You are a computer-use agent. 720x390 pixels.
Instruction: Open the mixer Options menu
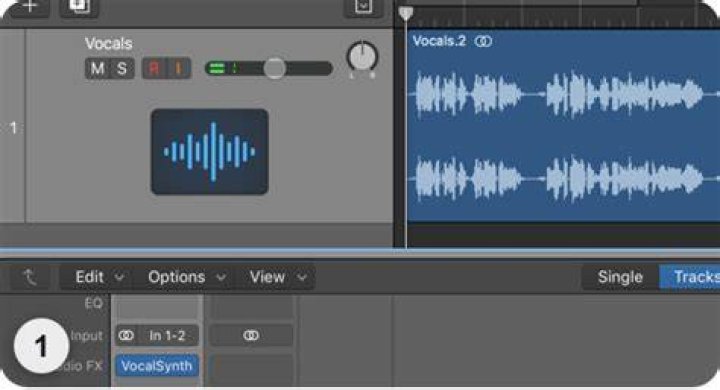[186, 277]
